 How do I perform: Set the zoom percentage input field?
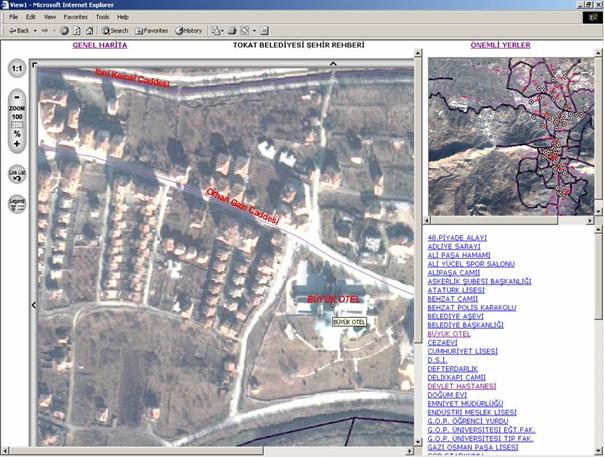pos(17,125)
